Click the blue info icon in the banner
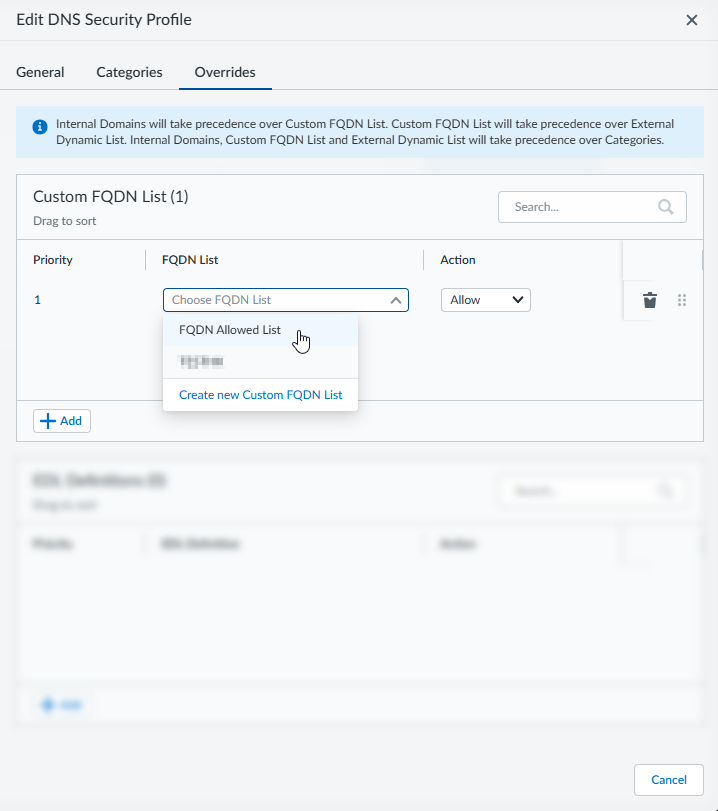This screenshot has width=718, height=811. pos(40,127)
